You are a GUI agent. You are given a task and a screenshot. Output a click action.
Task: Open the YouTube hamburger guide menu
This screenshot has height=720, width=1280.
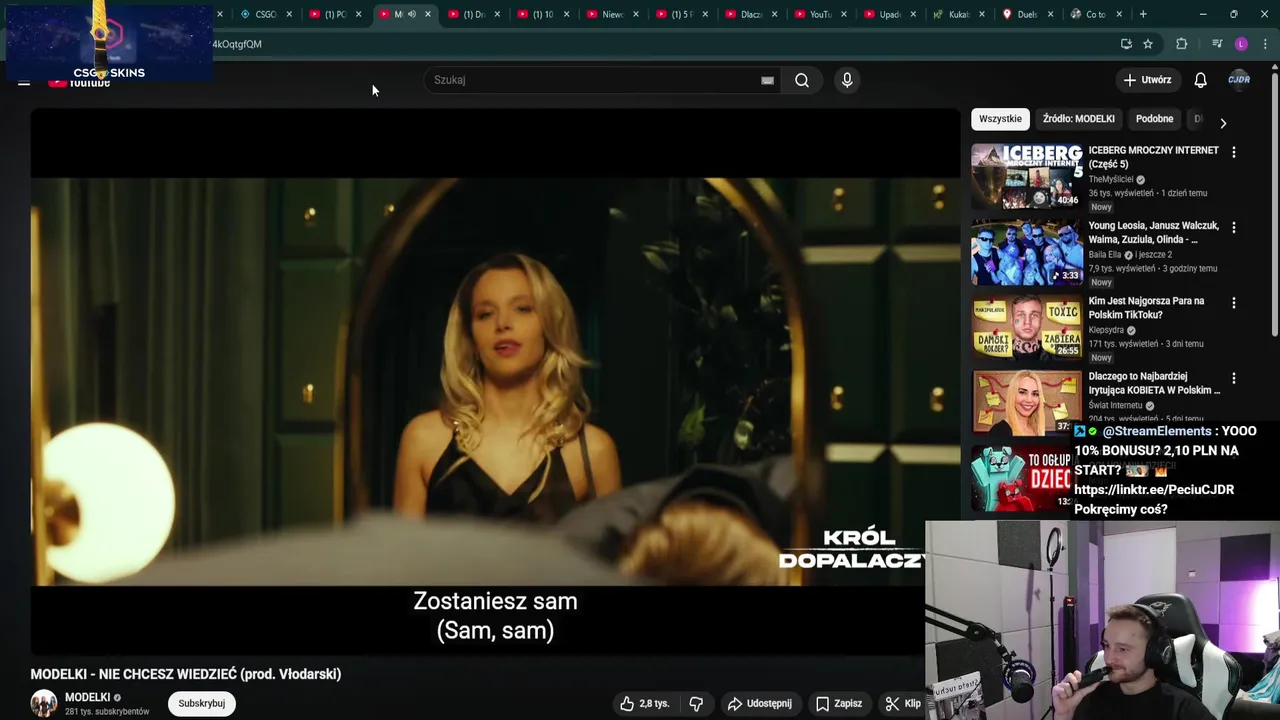[24, 82]
